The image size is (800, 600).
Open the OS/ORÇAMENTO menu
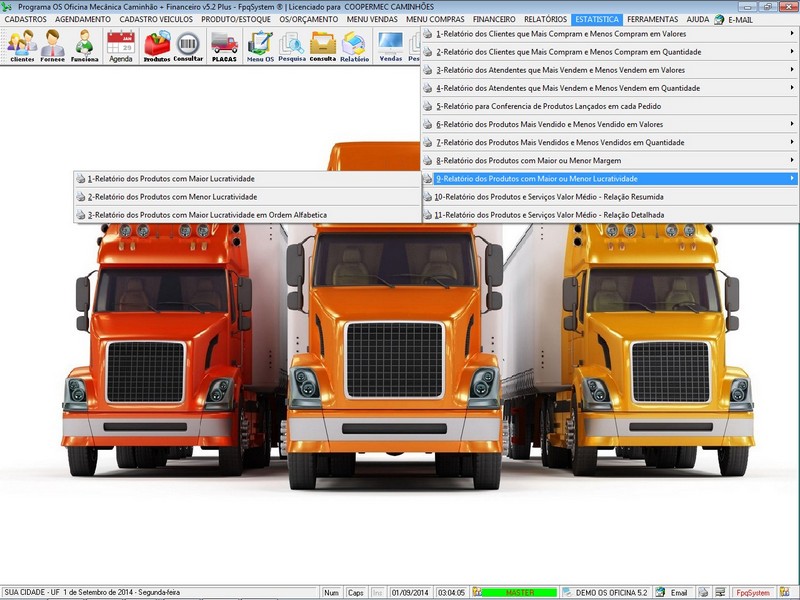click(x=309, y=19)
